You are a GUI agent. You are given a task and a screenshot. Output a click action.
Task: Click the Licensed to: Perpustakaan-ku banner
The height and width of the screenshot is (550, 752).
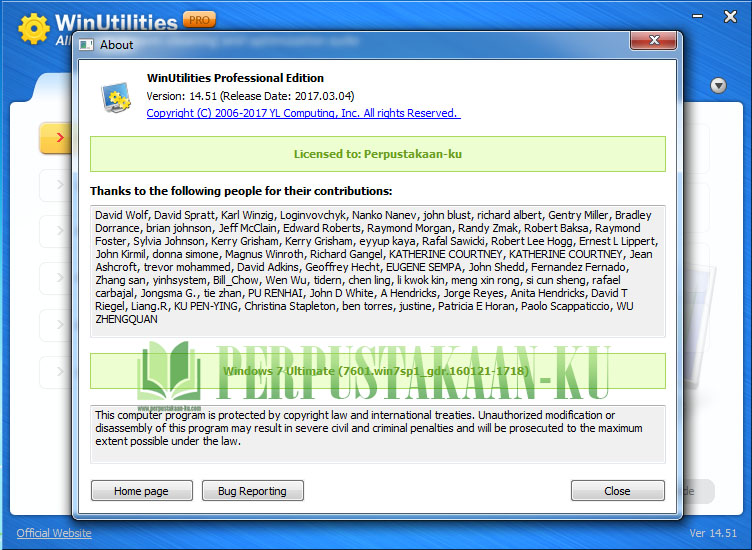(x=378, y=154)
